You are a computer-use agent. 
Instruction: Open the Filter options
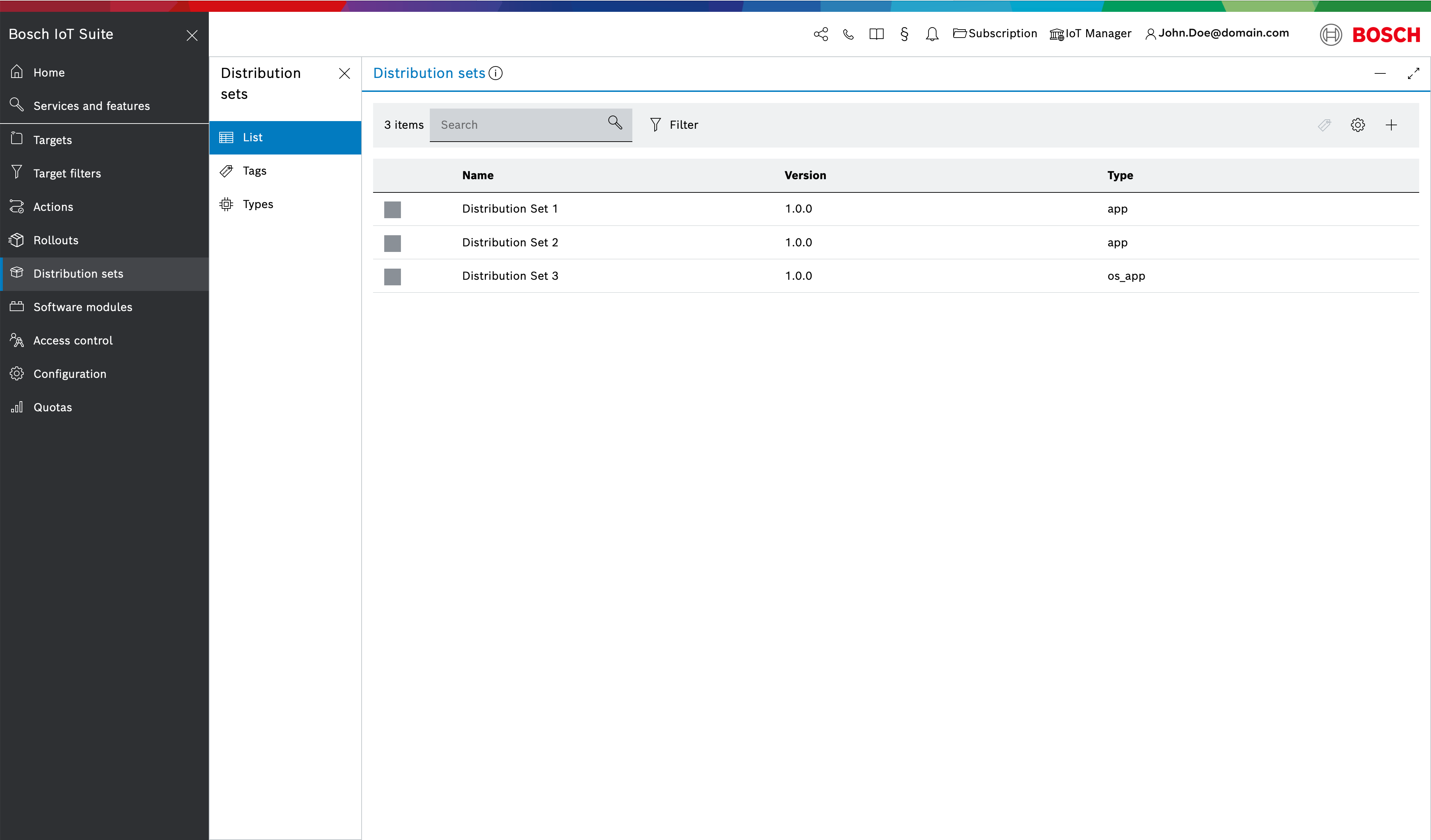[674, 125]
